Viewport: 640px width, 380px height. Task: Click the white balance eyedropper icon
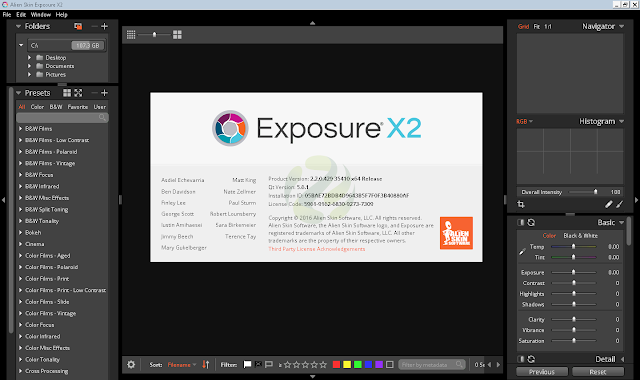522,251
